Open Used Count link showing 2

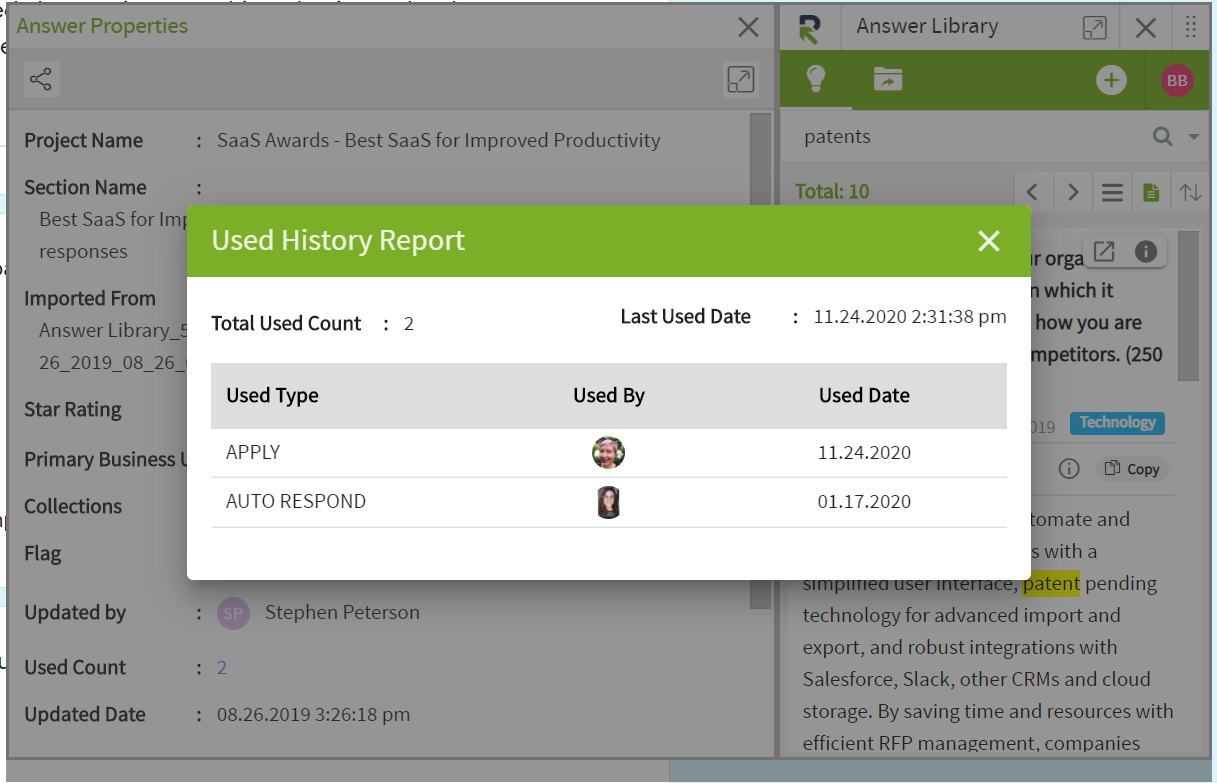[x=222, y=667]
